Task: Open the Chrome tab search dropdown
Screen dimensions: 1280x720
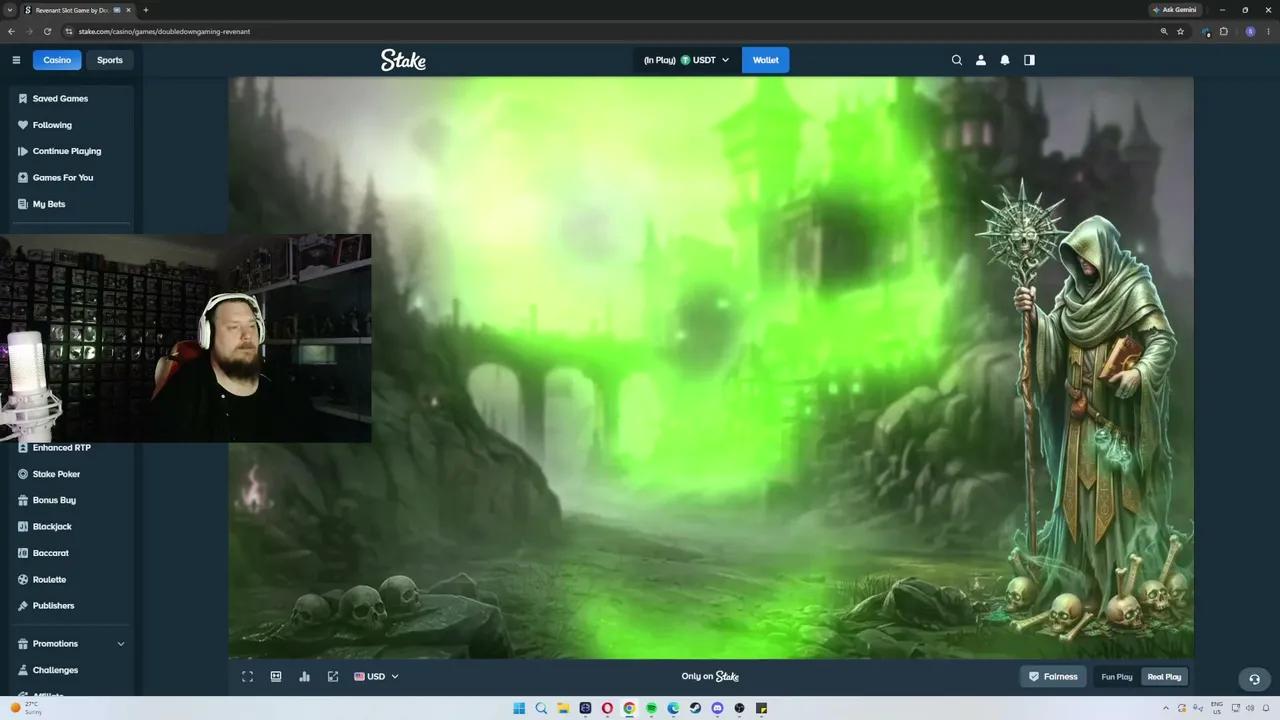Action: point(10,10)
